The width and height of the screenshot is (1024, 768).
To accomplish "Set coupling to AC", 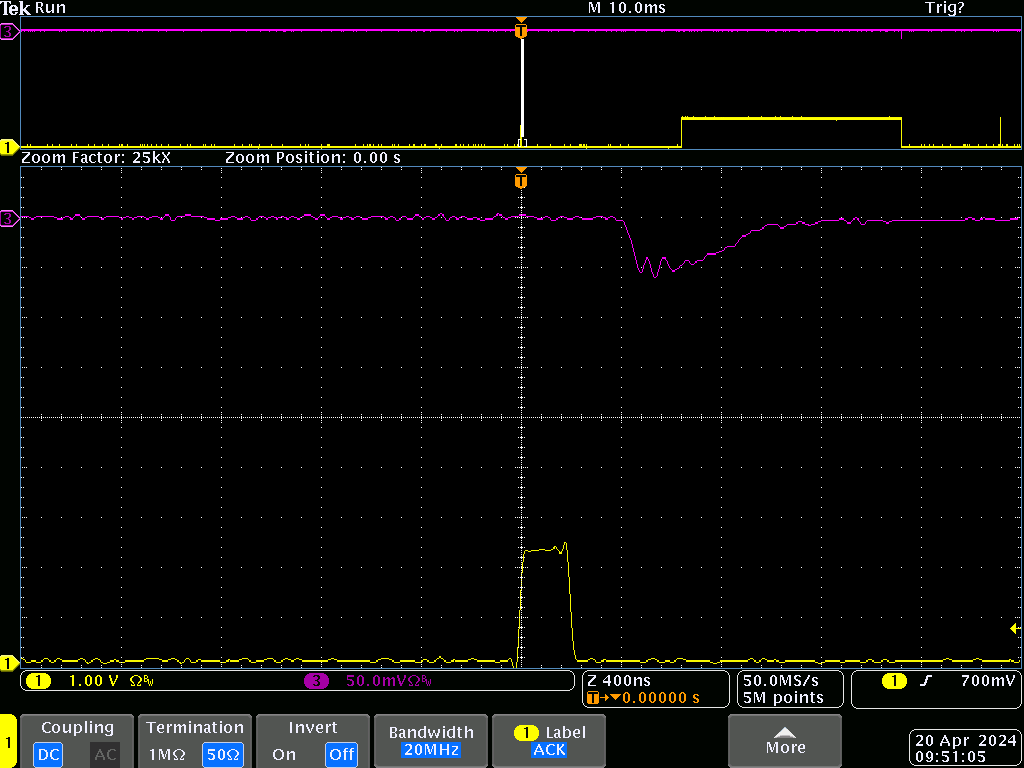I will click(x=105, y=754).
